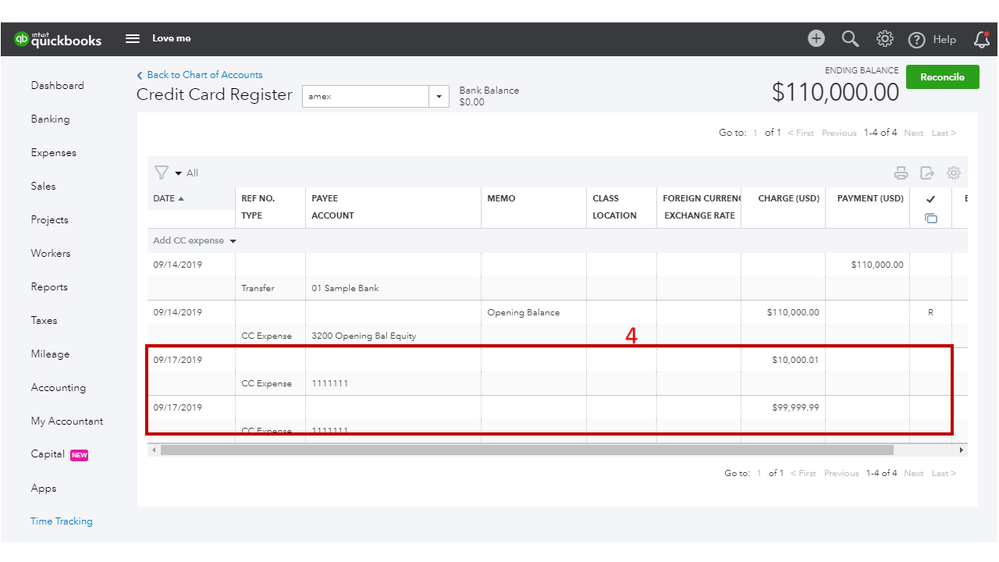Click the filter funnel icon

point(161,173)
